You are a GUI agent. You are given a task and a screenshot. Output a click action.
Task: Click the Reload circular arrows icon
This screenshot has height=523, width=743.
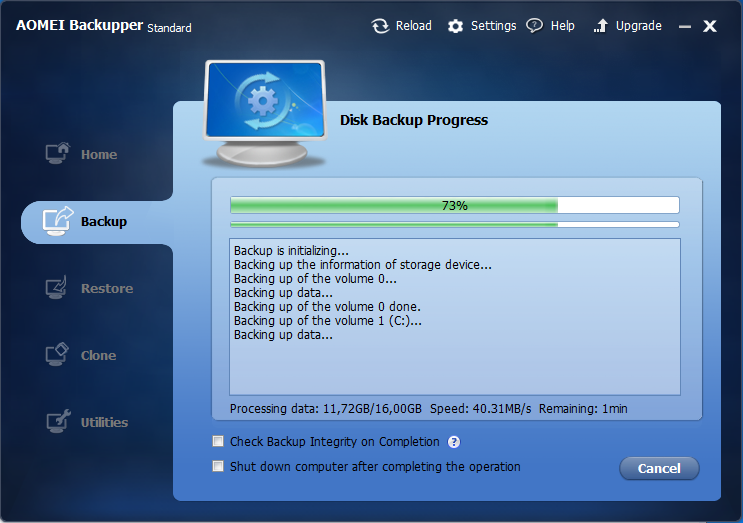pyautogui.click(x=380, y=26)
